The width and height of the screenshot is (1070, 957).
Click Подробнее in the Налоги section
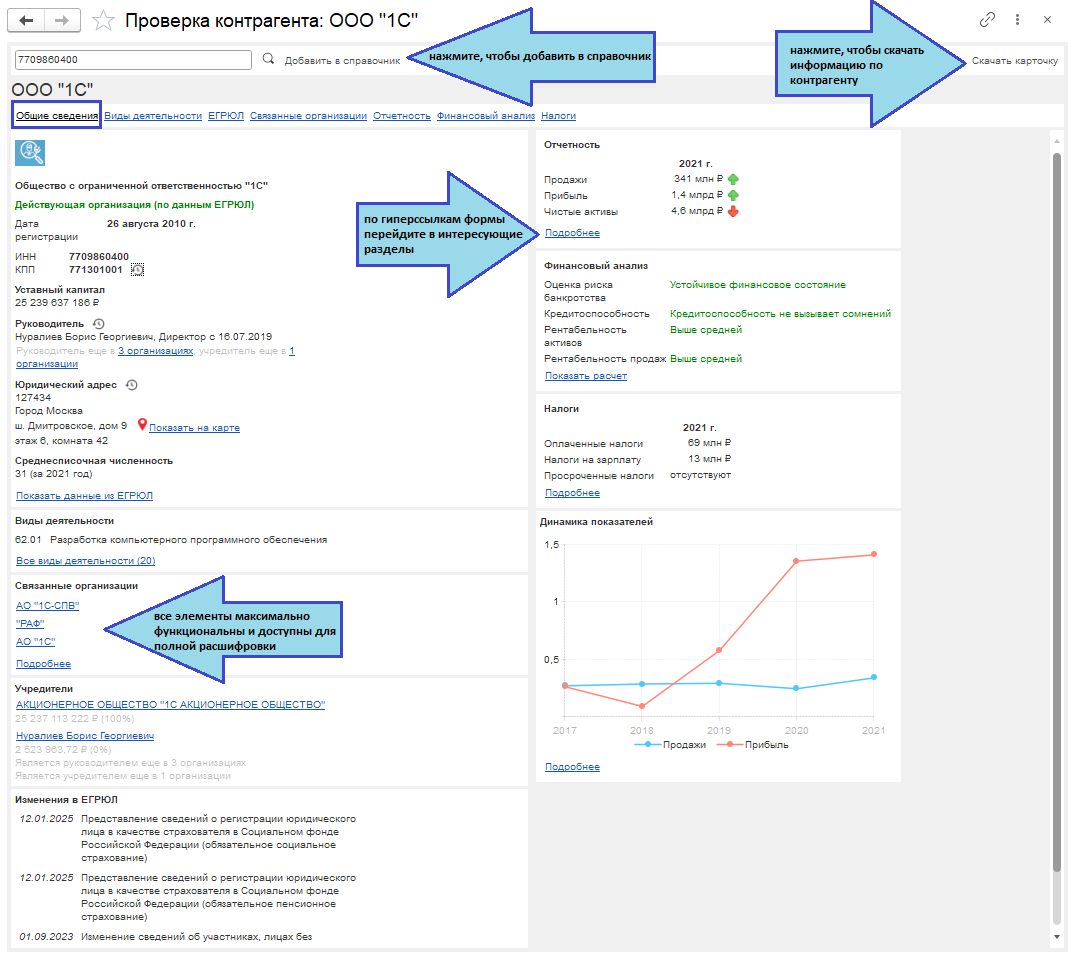point(573,493)
